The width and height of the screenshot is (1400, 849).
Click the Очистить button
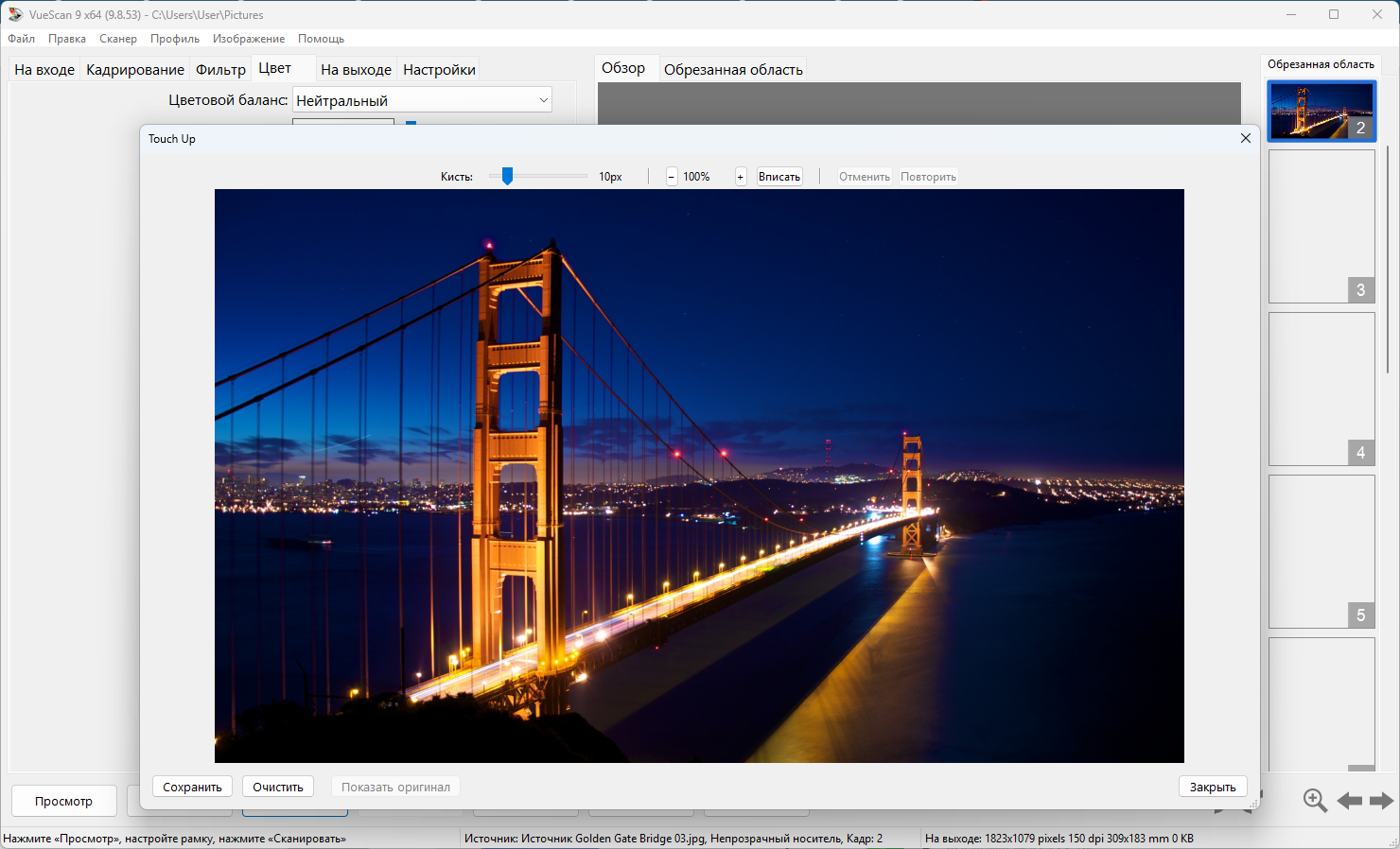click(x=278, y=787)
